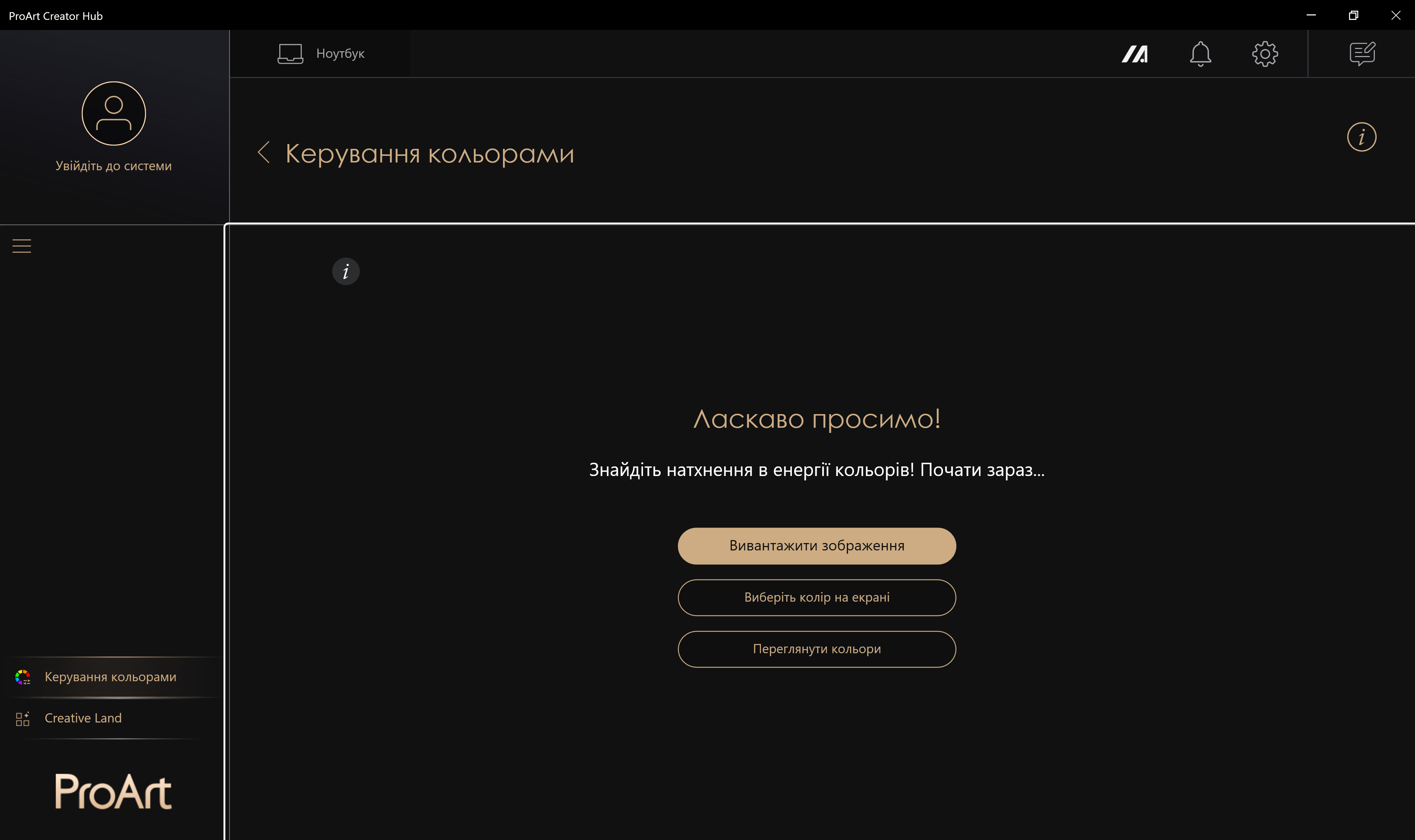This screenshot has width=1415, height=840.
Task: Open settings gear icon
Action: 1264,54
